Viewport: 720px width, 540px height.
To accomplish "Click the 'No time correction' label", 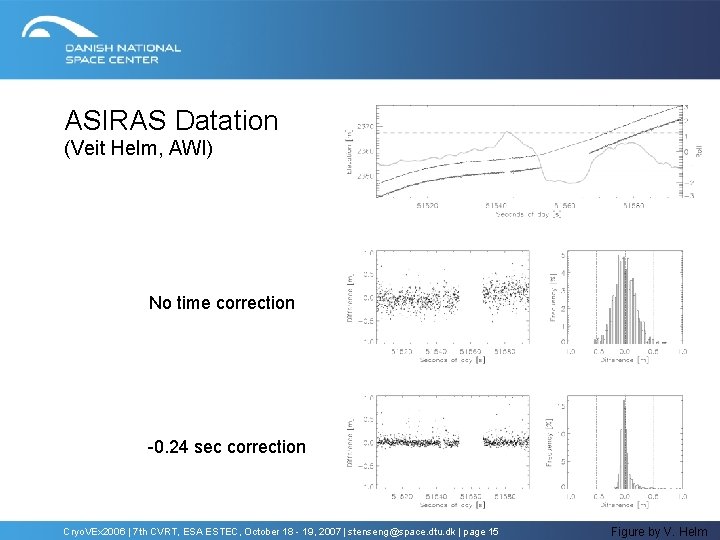I will tap(222, 303).
